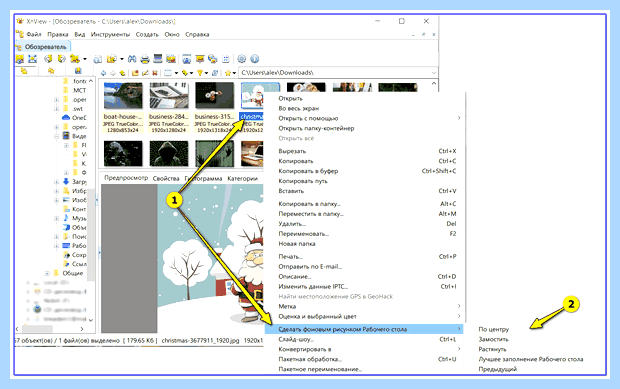Click folder tree scrollbar down arrow

coord(91,320)
